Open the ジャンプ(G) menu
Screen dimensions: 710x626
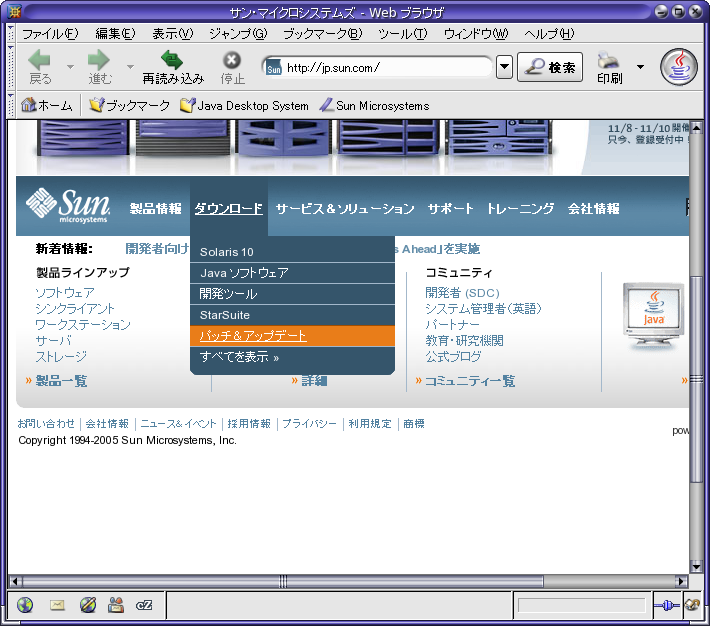coord(238,34)
